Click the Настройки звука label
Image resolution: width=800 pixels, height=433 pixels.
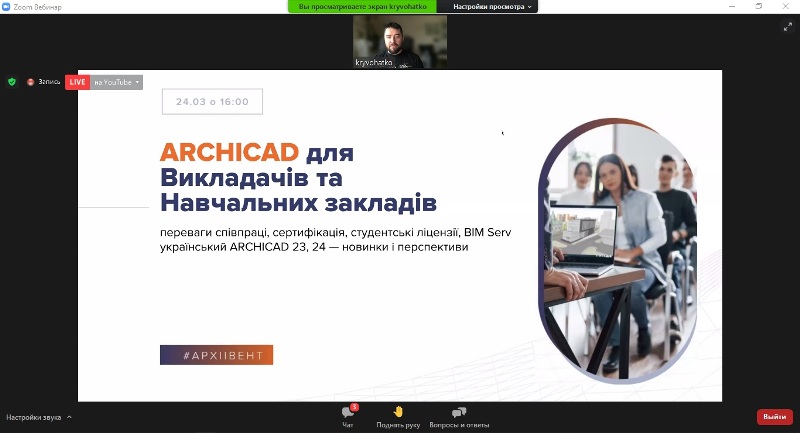click(x=34, y=417)
